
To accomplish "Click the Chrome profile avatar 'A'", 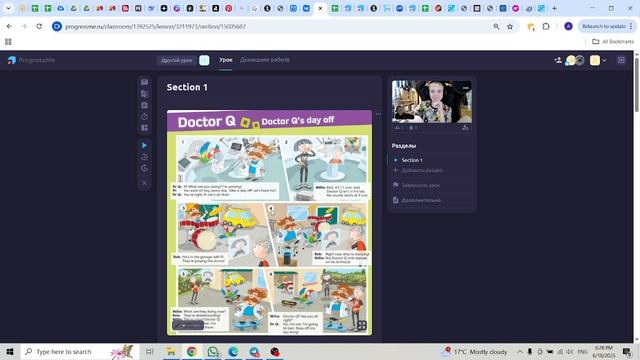I will [568, 26].
